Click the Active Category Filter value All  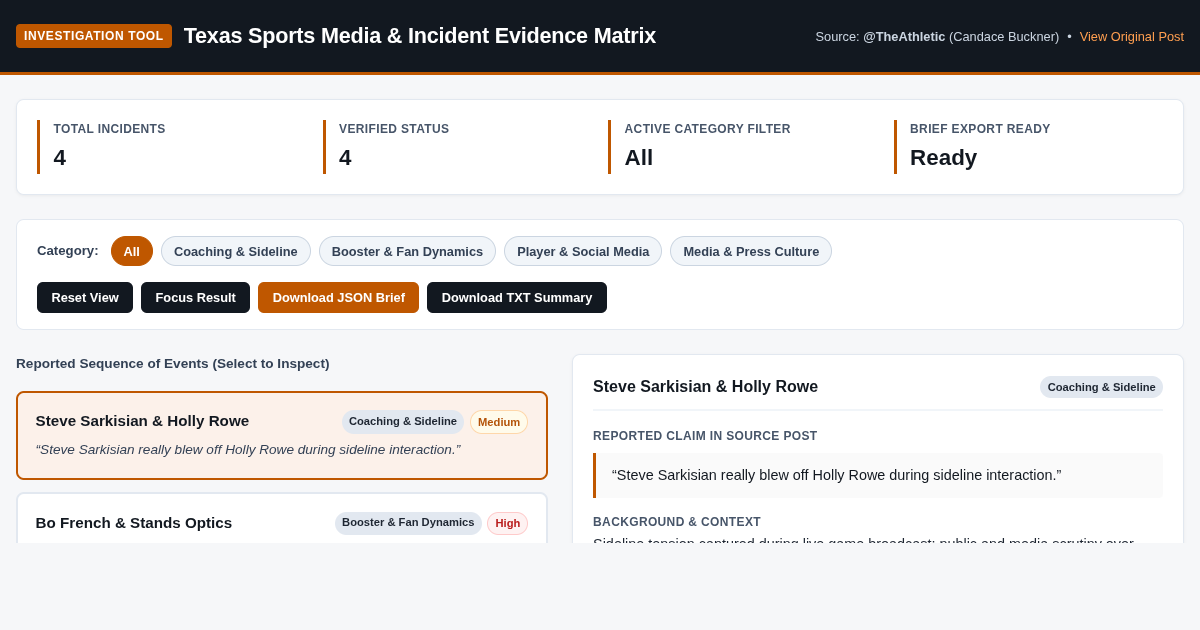pyautogui.click(x=639, y=158)
